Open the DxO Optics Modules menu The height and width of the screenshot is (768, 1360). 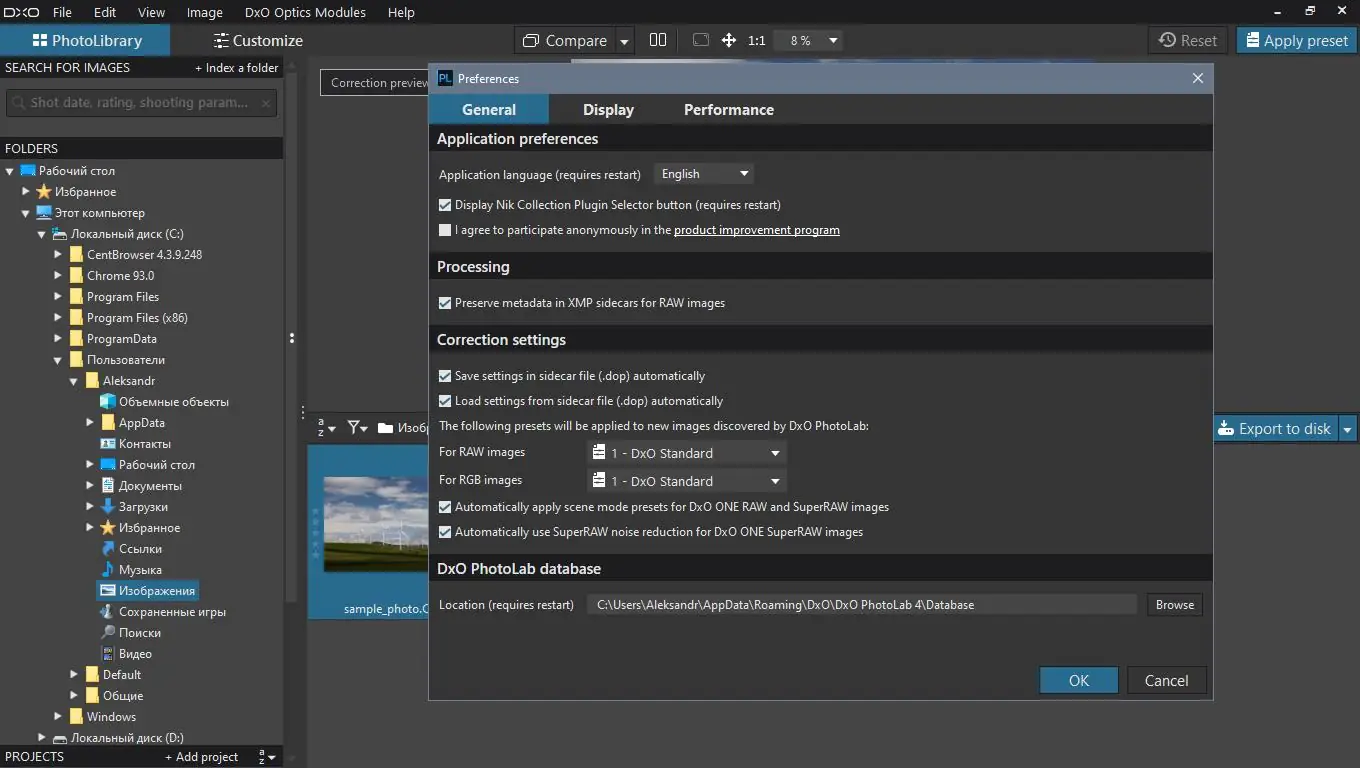(x=305, y=12)
